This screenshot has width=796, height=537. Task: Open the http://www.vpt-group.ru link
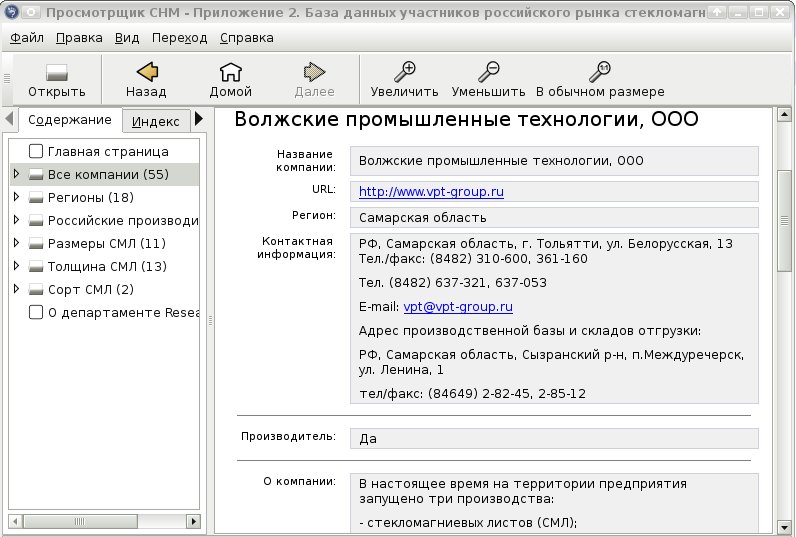tap(431, 192)
